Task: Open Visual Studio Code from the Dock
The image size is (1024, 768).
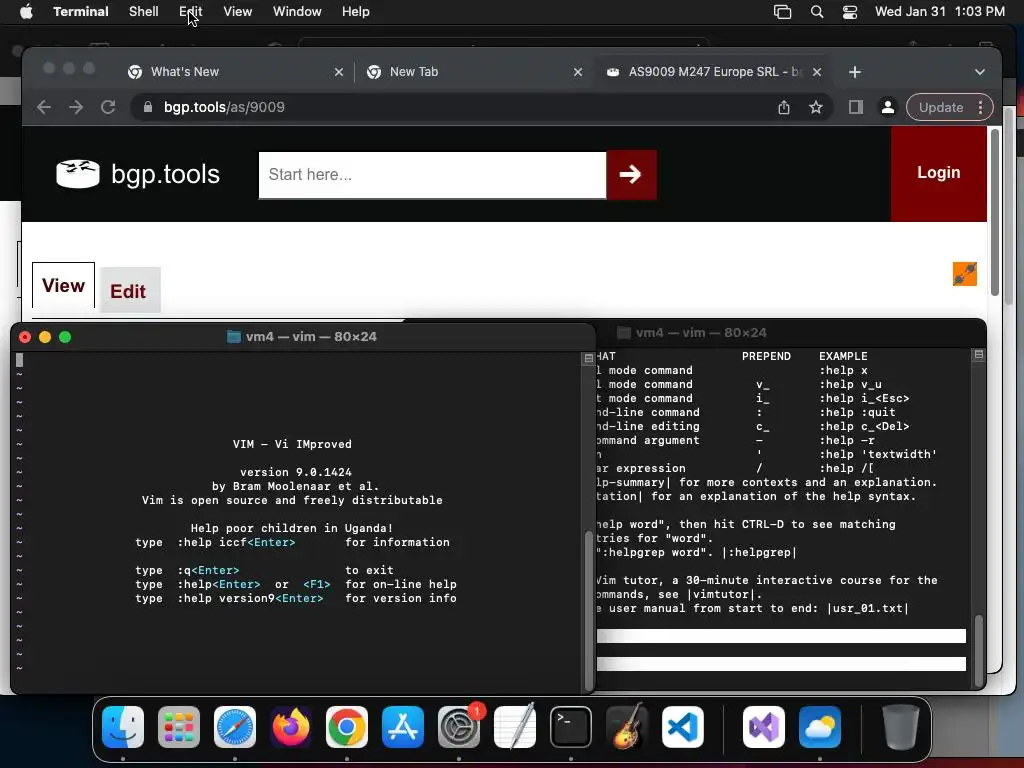Action: coord(683,727)
